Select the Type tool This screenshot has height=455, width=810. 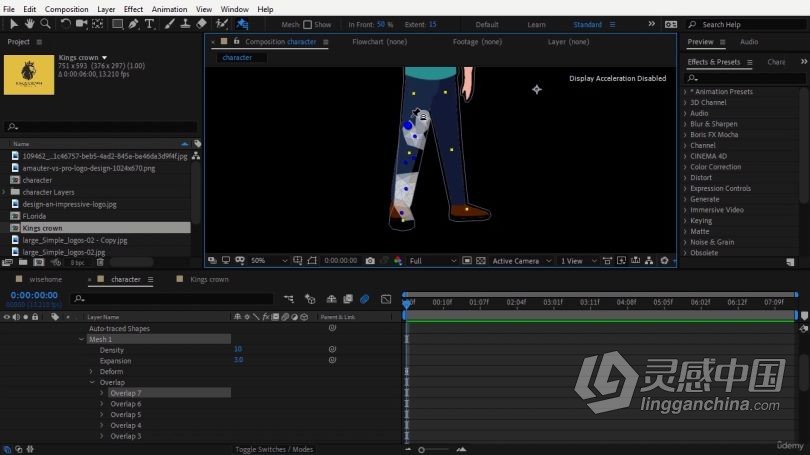point(150,24)
